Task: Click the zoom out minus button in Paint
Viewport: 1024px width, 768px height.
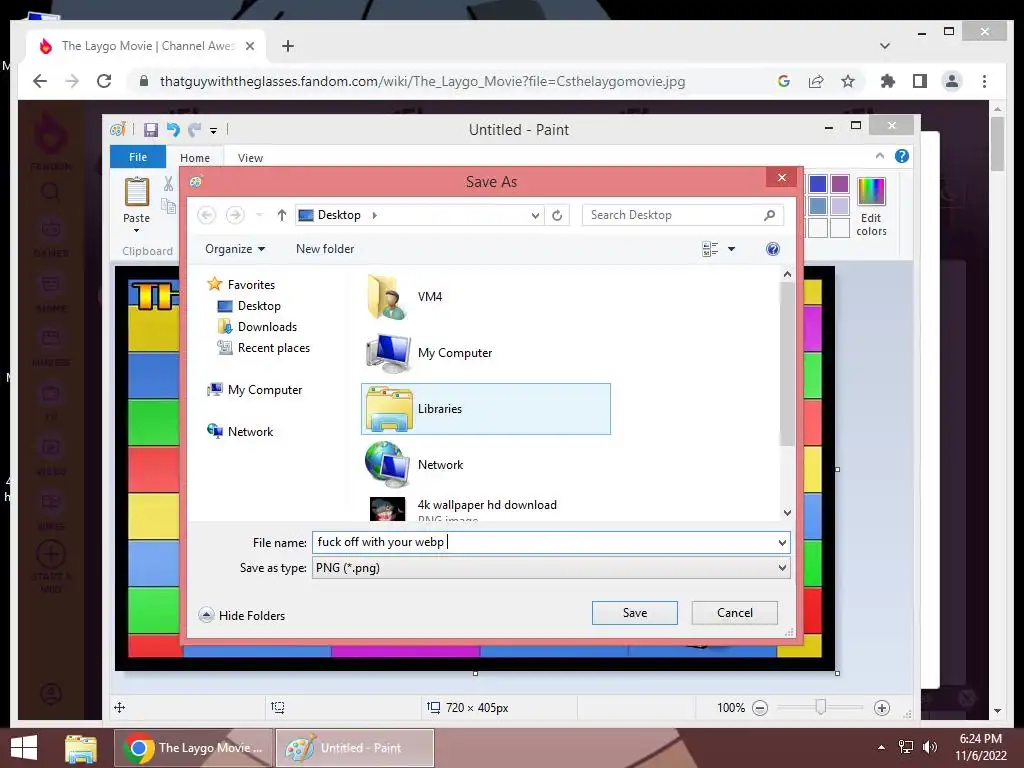Action: pyautogui.click(x=760, y=708)
